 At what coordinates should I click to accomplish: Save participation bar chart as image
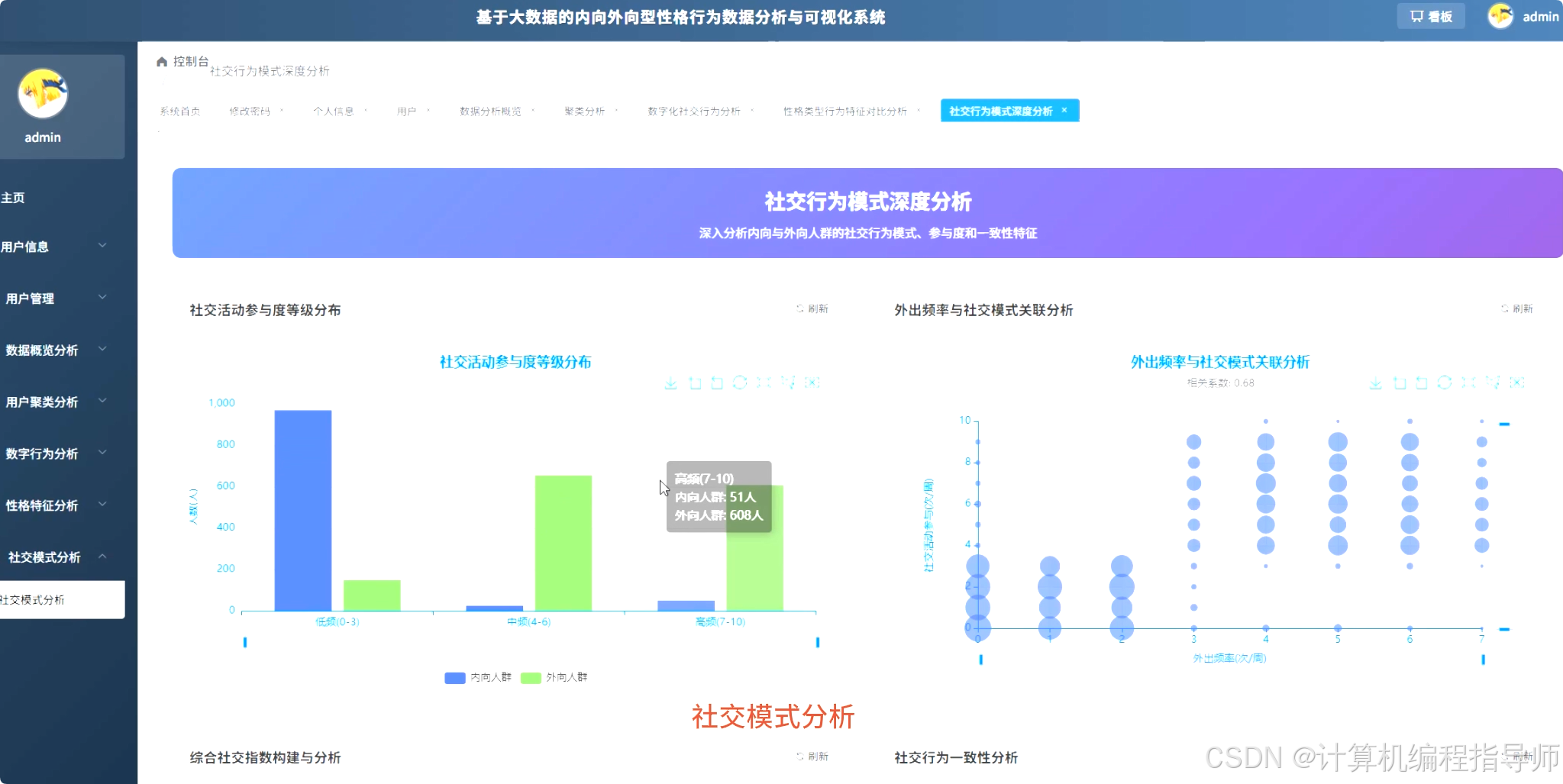click(670, 382)
